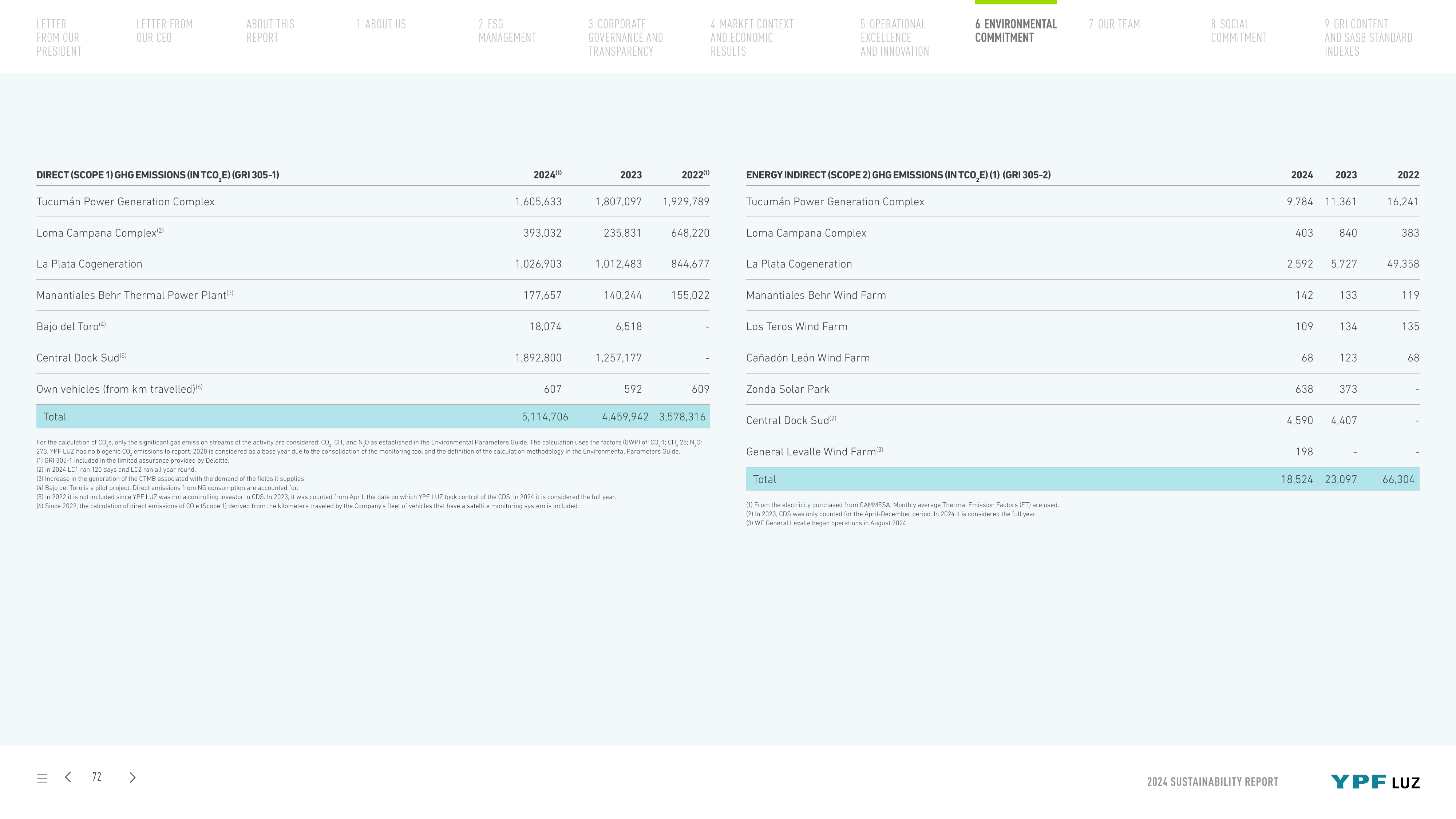This screenshot has width=1456, height=819.
Task: Navigate to 2 ESG Management
Action: pos(507,31)
